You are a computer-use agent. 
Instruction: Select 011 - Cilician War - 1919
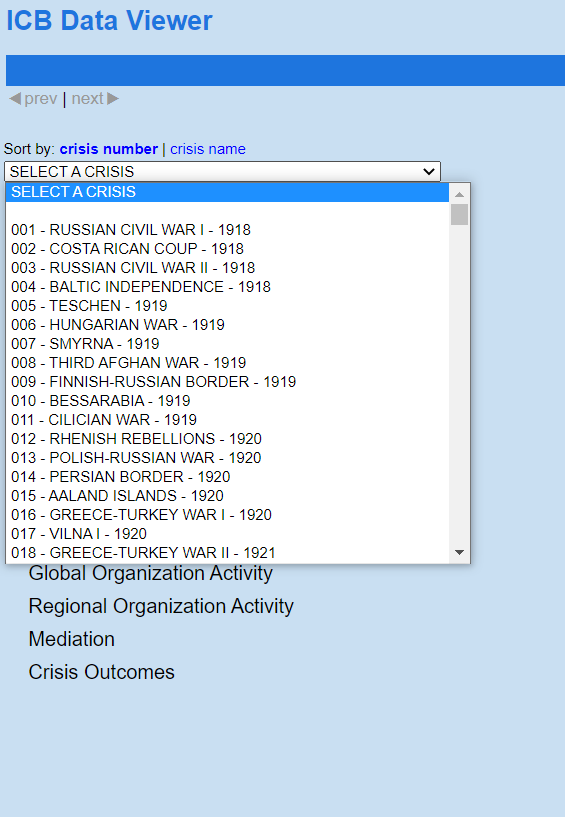227,420
